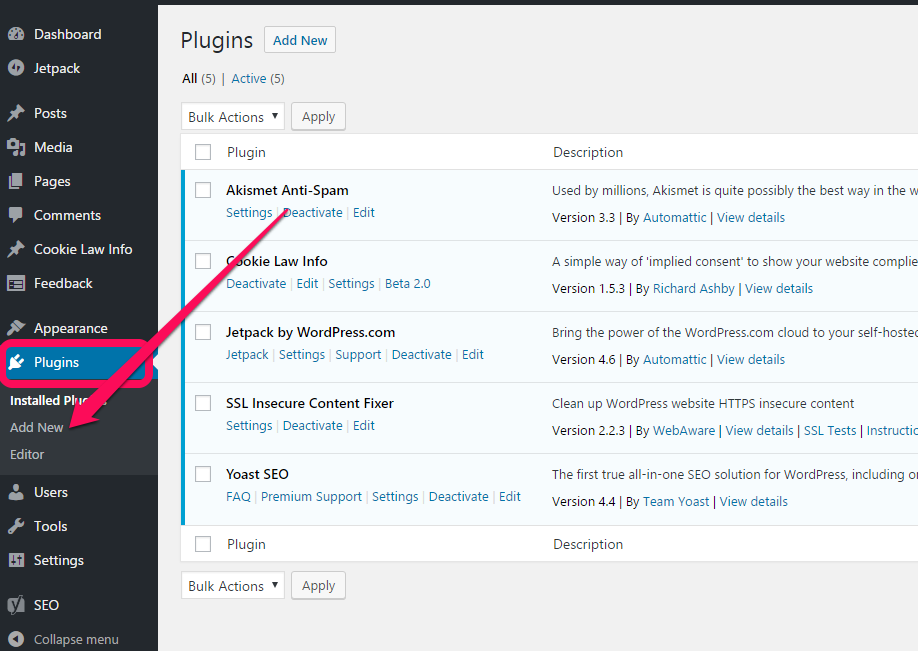Deactivate Jetpack by WordPress.com
This screenshot has width=918, height=651.
point(422,354)
